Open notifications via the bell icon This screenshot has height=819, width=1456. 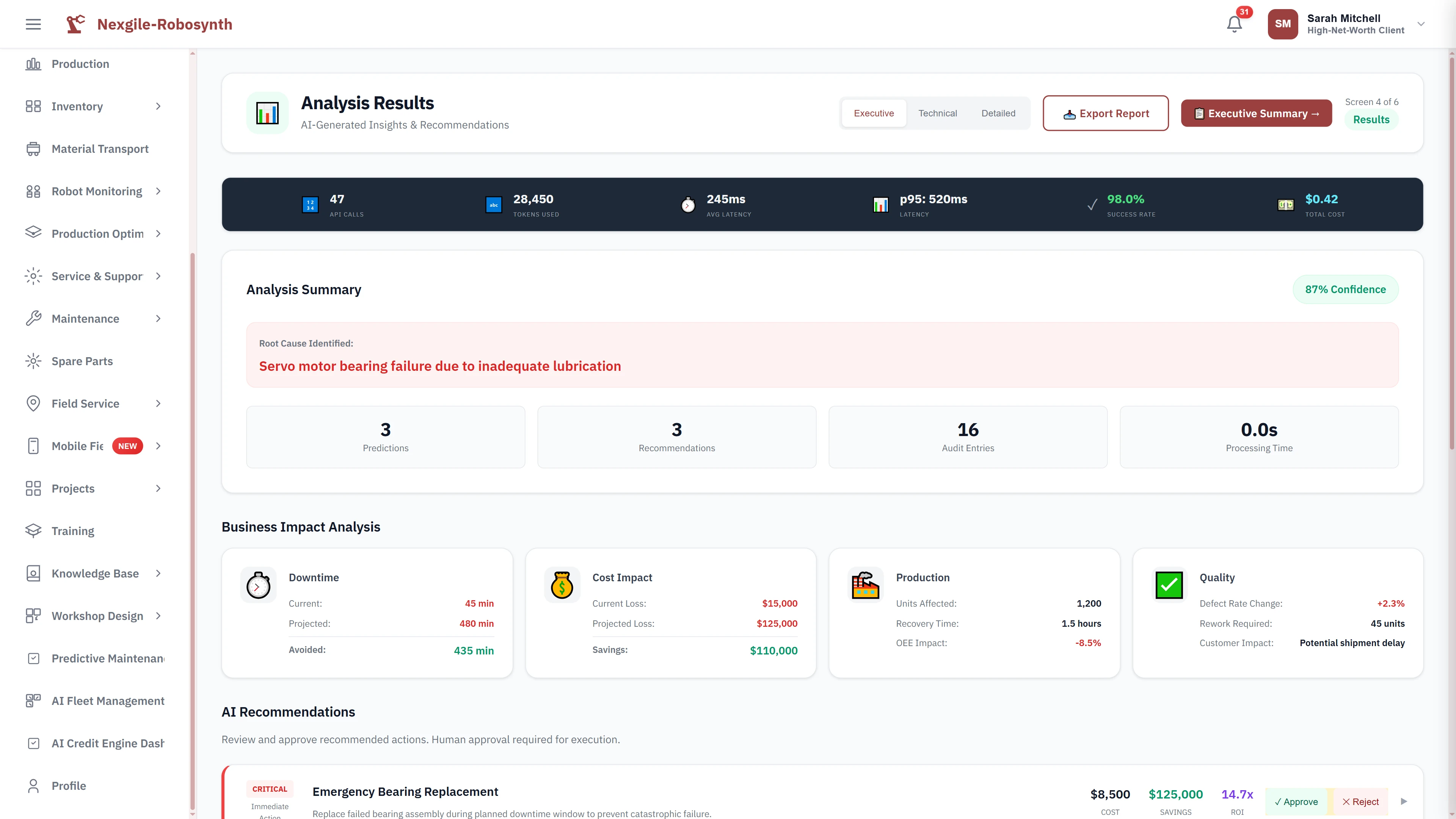coord(1235,24)
